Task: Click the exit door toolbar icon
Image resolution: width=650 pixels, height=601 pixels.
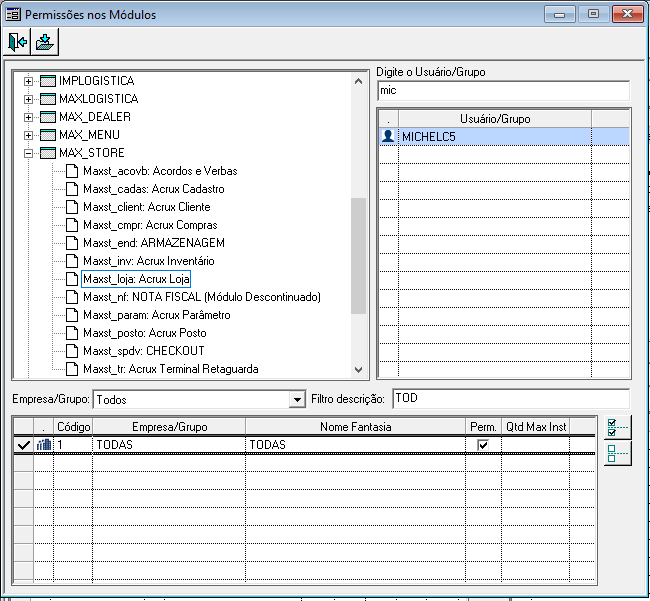Action: pyautogui.click(x=17, y=42)
